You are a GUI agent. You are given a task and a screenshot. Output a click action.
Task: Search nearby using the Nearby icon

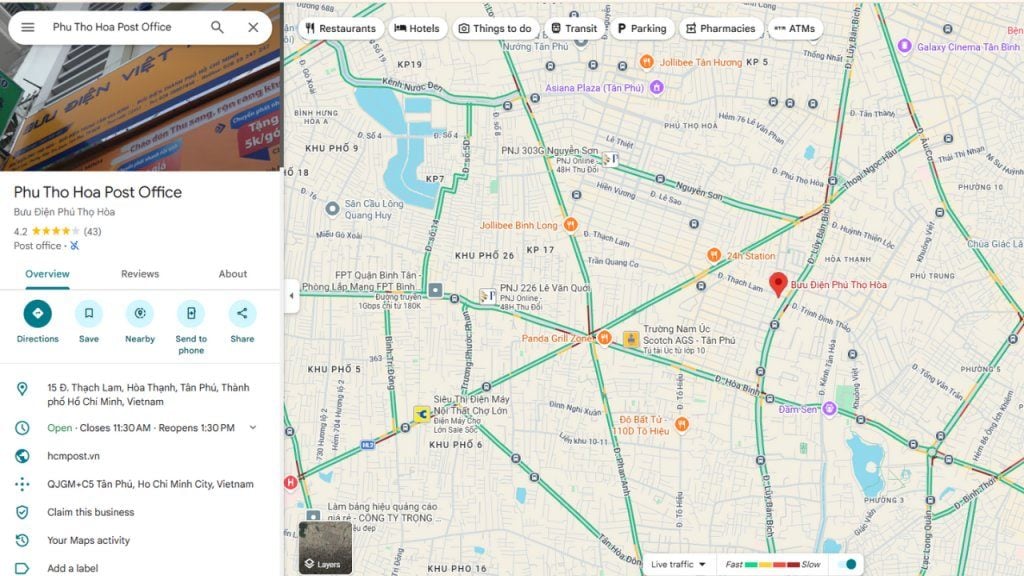140,314
